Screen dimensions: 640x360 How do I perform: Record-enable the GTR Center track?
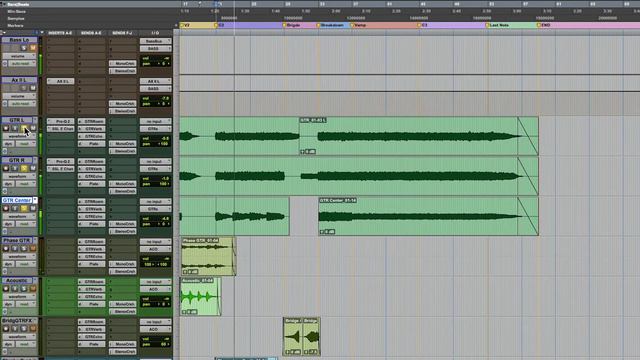[x=6, y=208]
